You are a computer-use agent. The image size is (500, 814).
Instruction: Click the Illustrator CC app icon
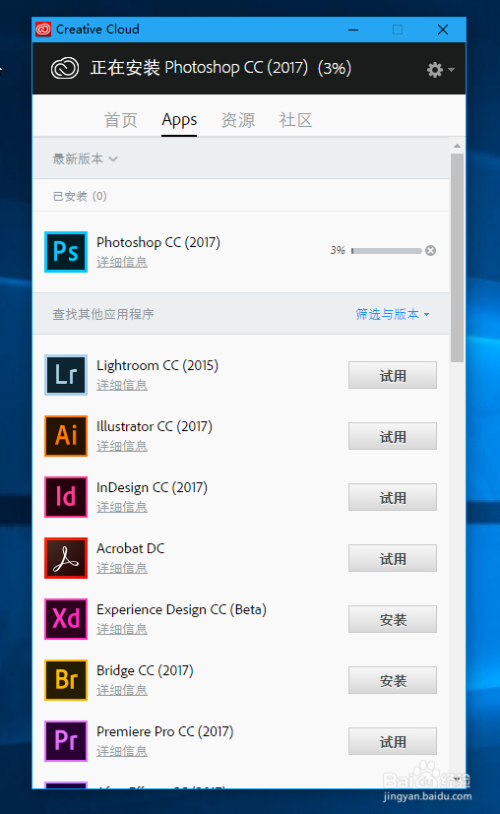pyautogui.click(x=66, y=436)
